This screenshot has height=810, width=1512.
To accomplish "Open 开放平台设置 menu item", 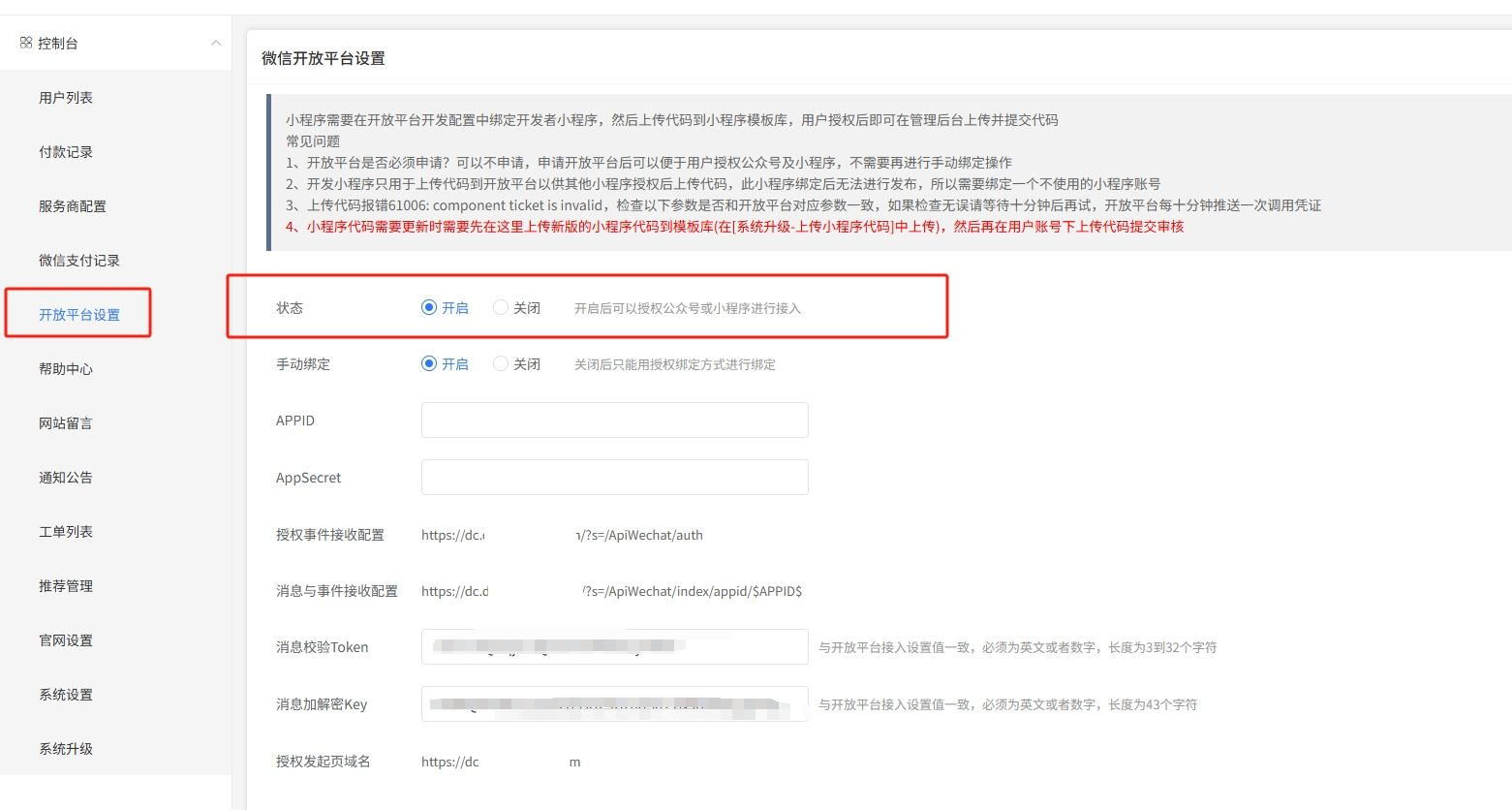I will click(79, 315).
